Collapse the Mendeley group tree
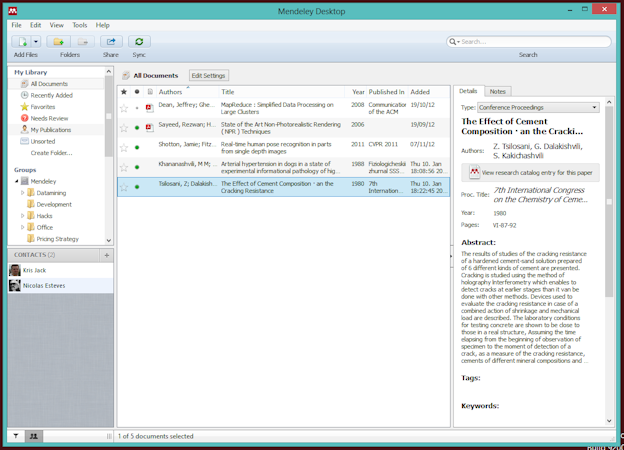 17,181
